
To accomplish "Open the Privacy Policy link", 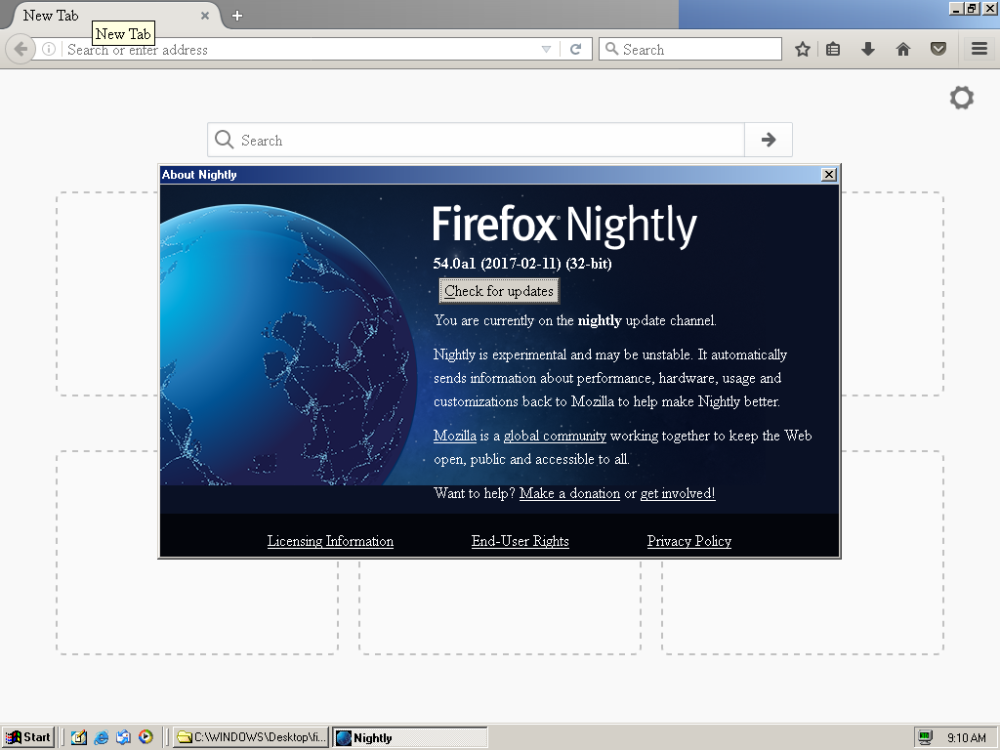I will point(689,541).
